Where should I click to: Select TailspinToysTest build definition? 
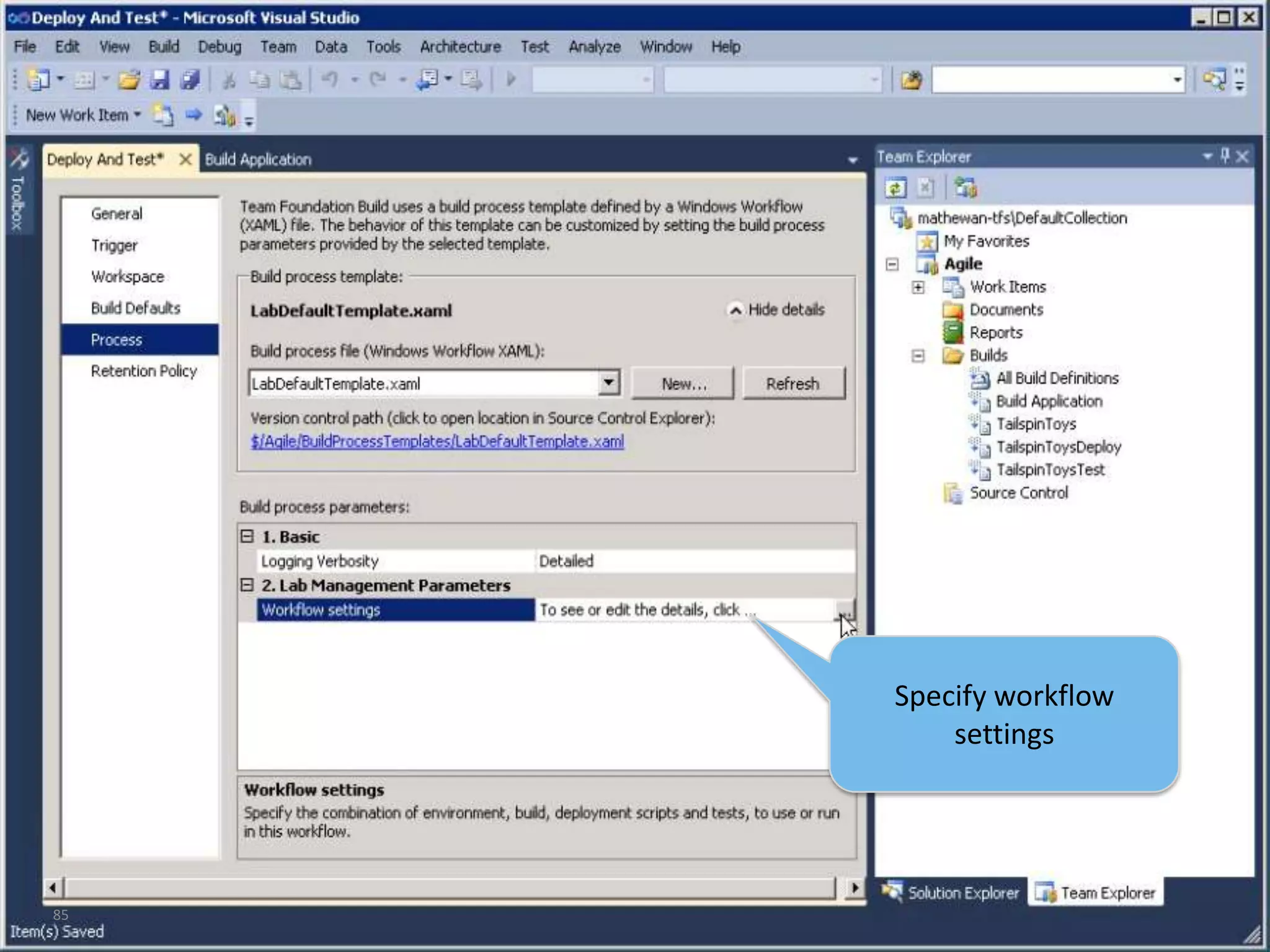[1050, 470]
